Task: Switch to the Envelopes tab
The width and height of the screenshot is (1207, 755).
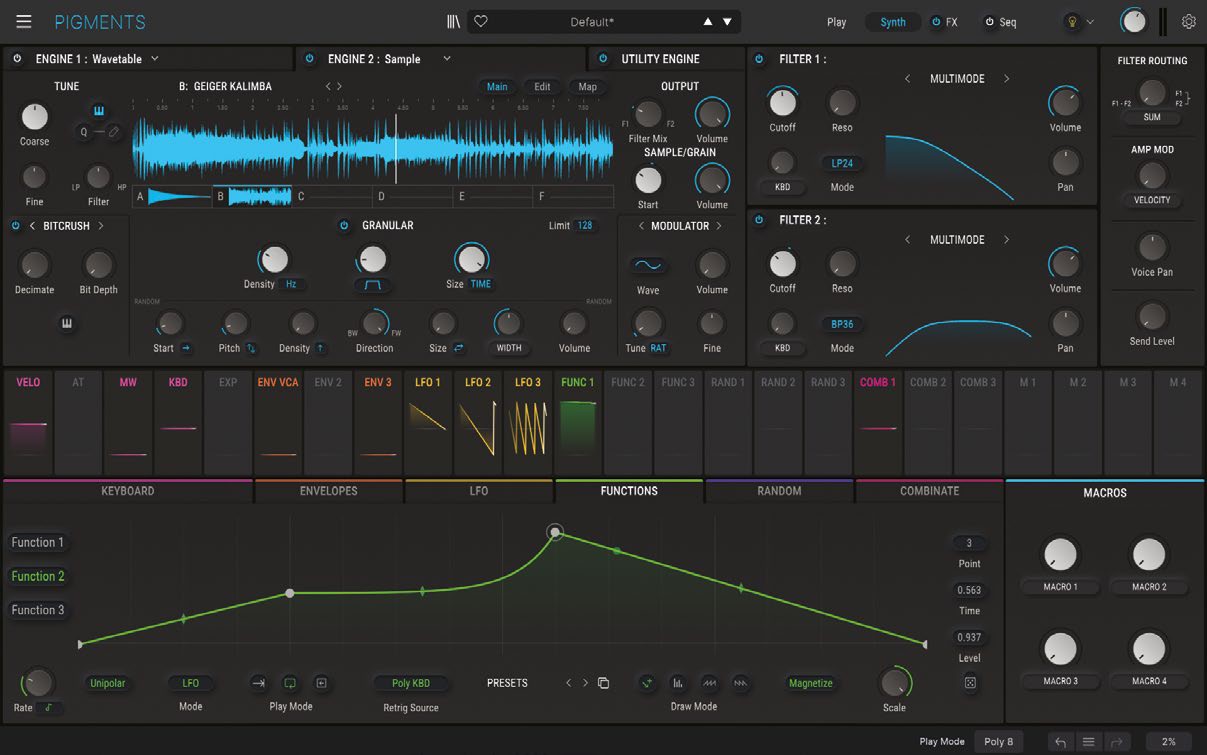Action: tap(329, 491)
